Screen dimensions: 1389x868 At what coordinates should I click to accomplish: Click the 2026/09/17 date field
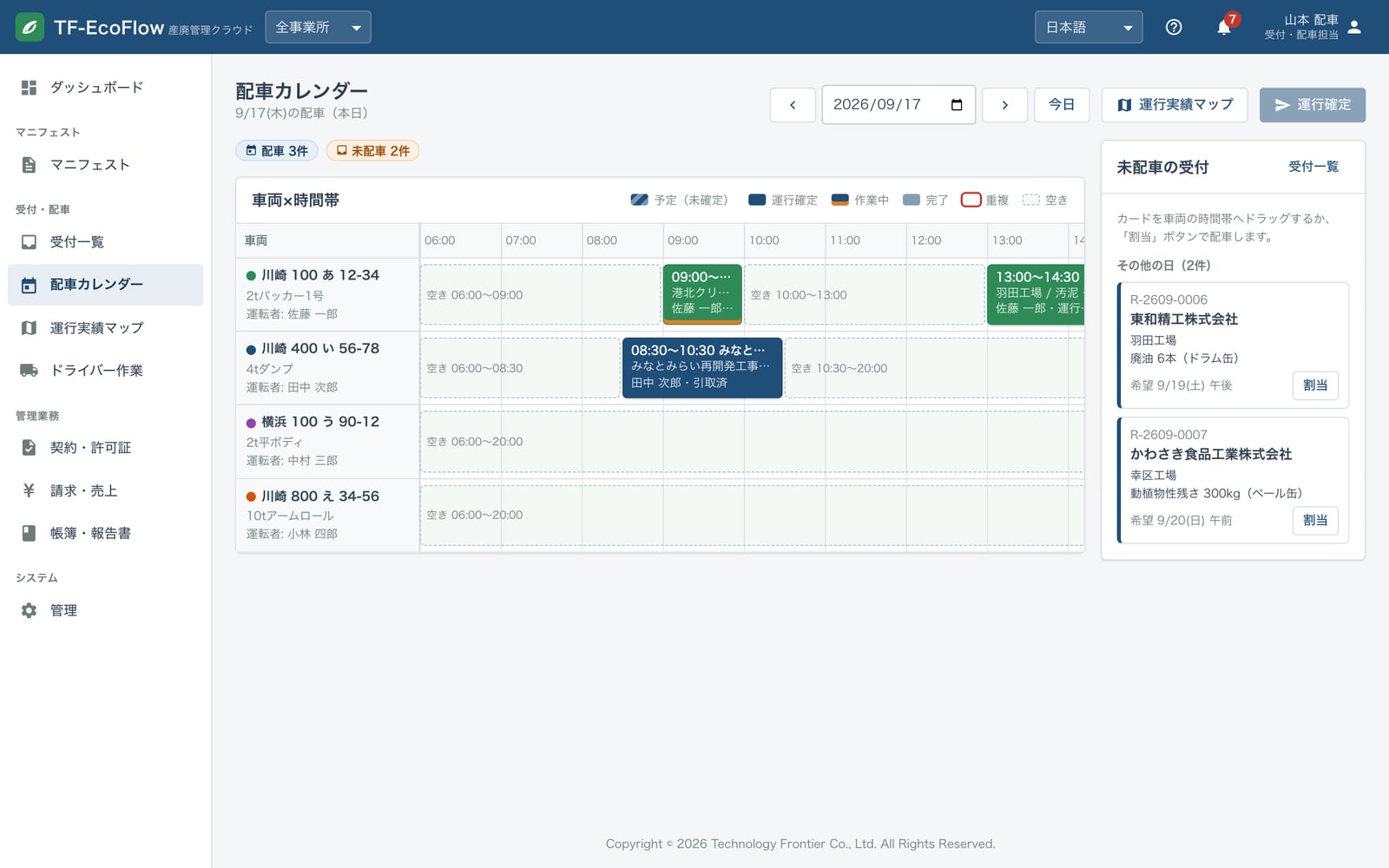click(x=899, y=105)
